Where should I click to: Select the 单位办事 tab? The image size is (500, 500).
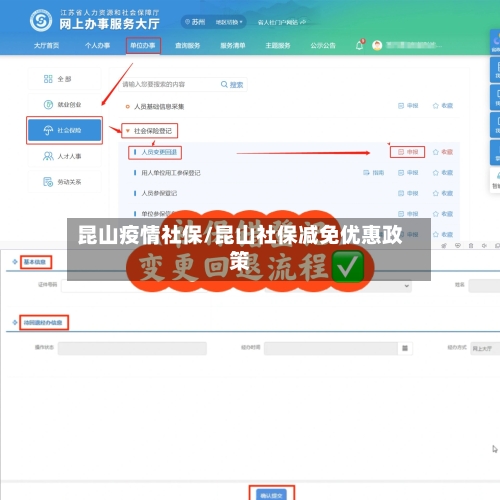coord(143,45)
